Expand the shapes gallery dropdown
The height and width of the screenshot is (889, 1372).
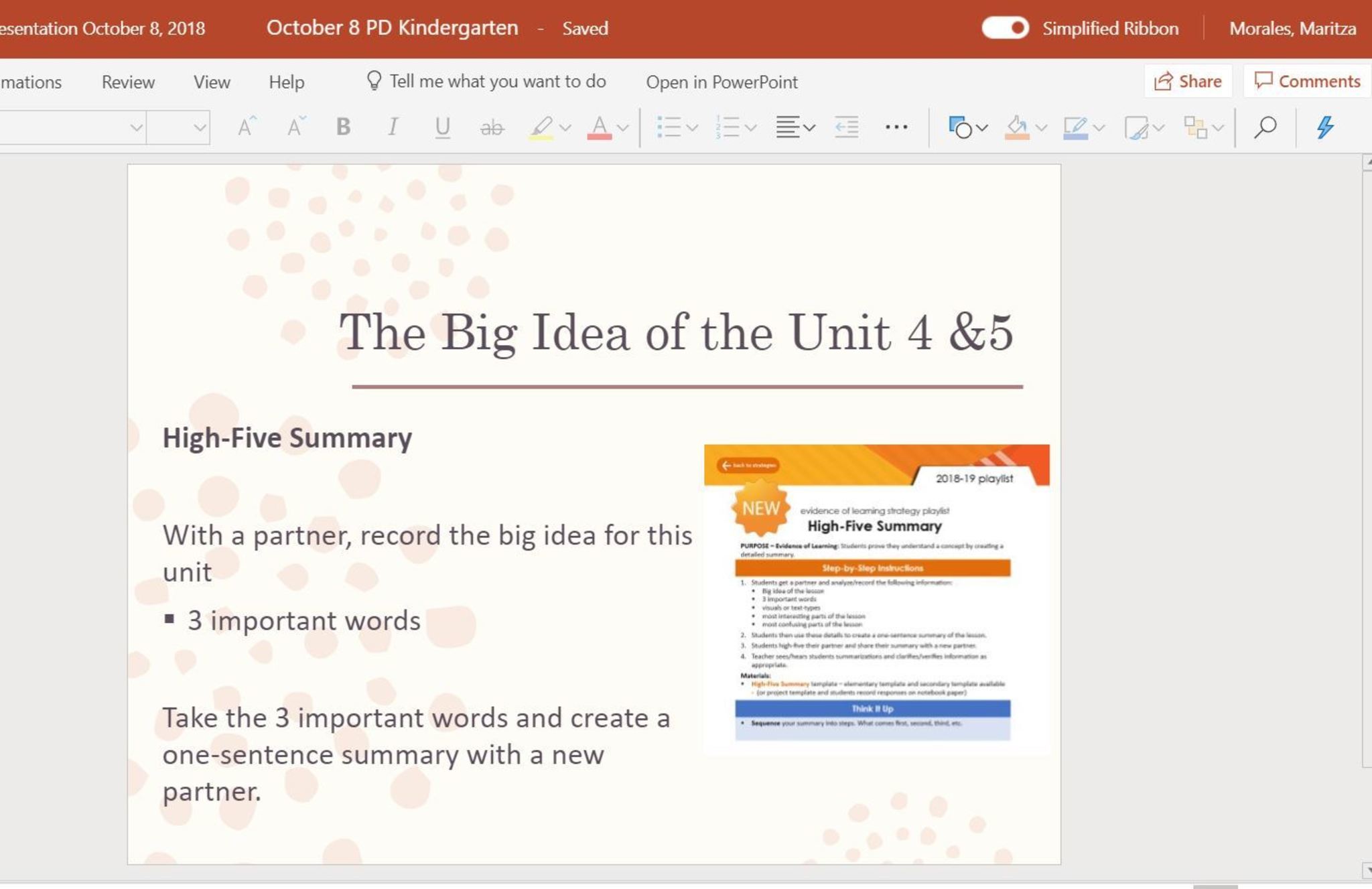[982, 127]
